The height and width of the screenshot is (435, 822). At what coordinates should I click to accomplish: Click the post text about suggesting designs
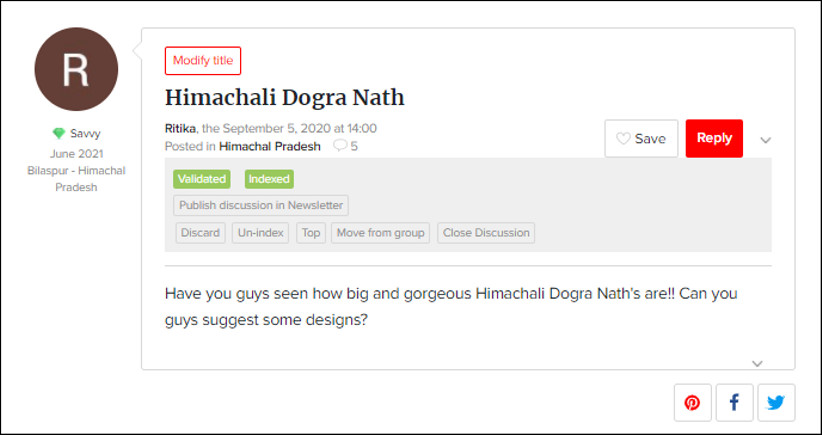[451, 307]
